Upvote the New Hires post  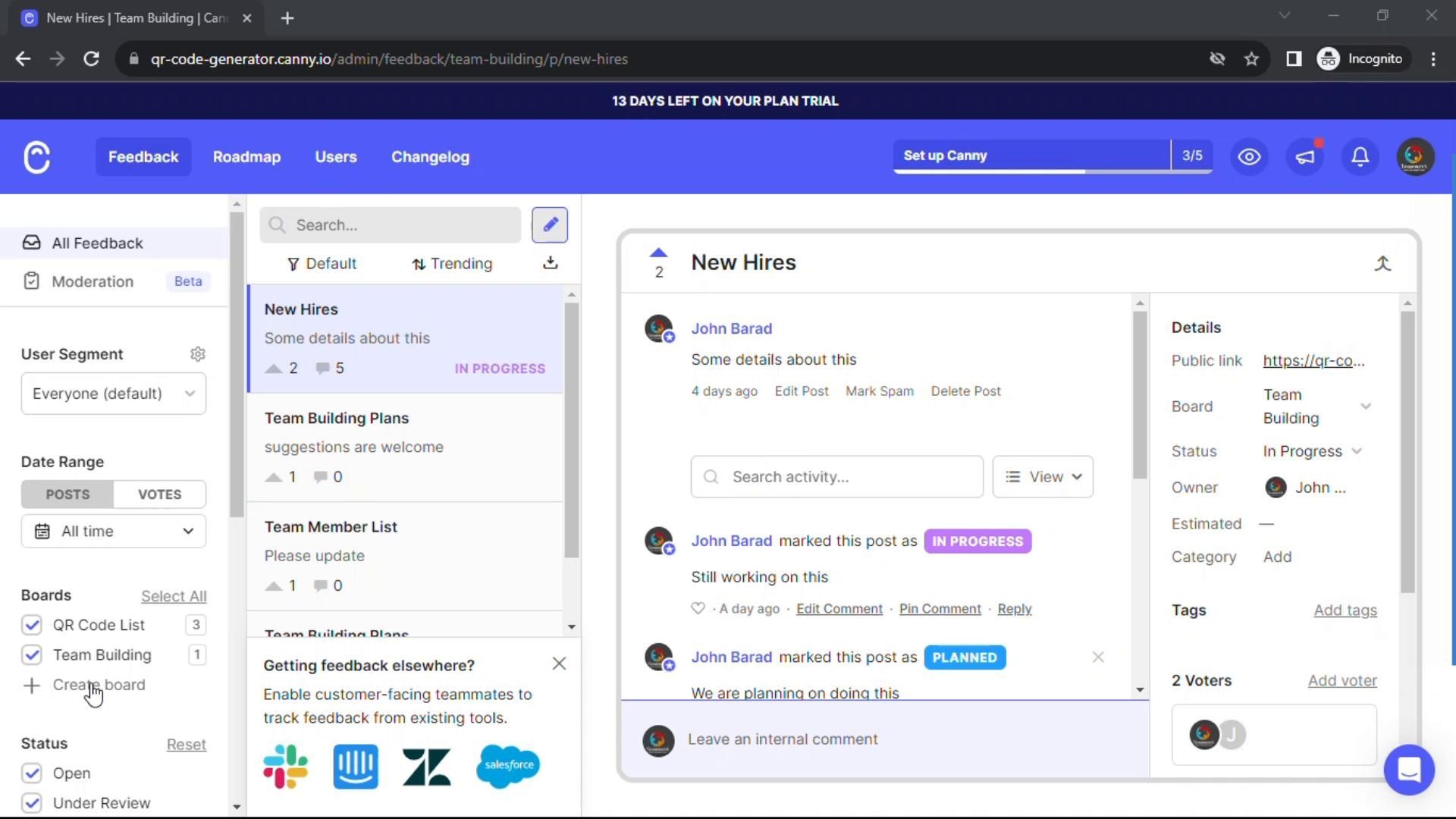[658, 253]
